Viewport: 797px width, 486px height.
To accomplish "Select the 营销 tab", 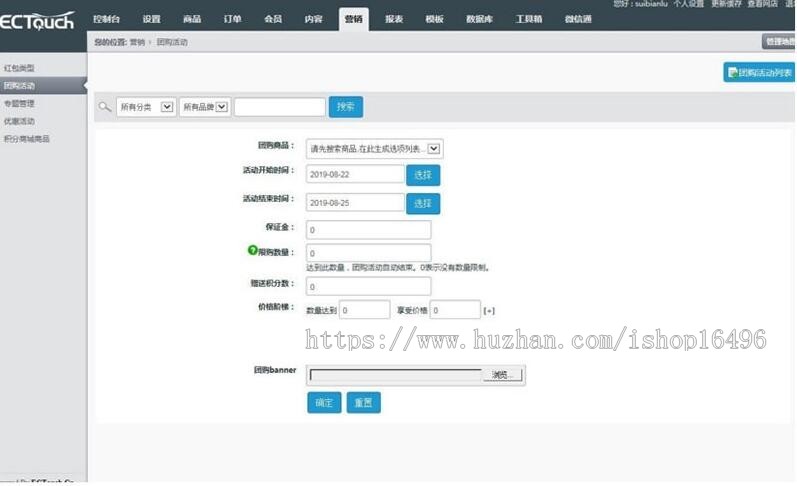I will [x=354, y=19].
